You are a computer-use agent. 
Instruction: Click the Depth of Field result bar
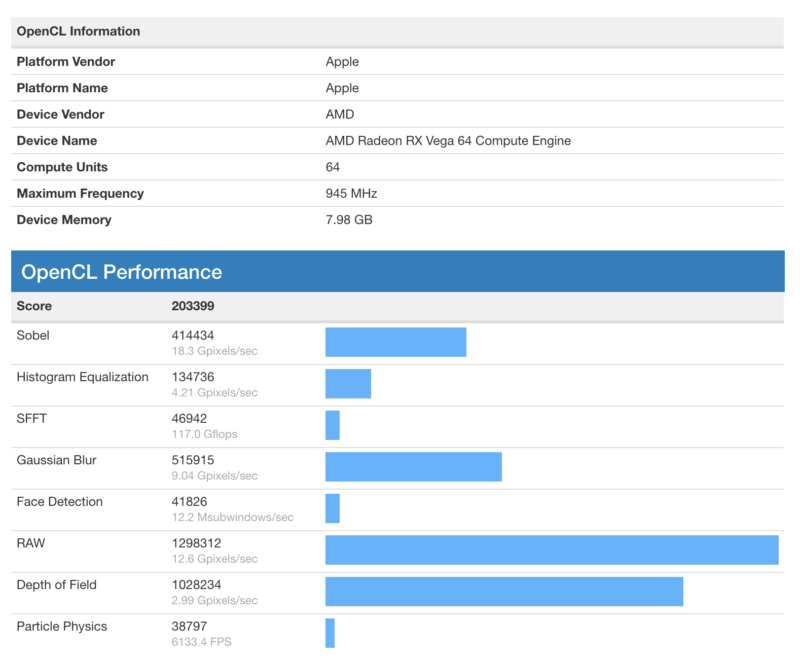(x=504, y=592)
